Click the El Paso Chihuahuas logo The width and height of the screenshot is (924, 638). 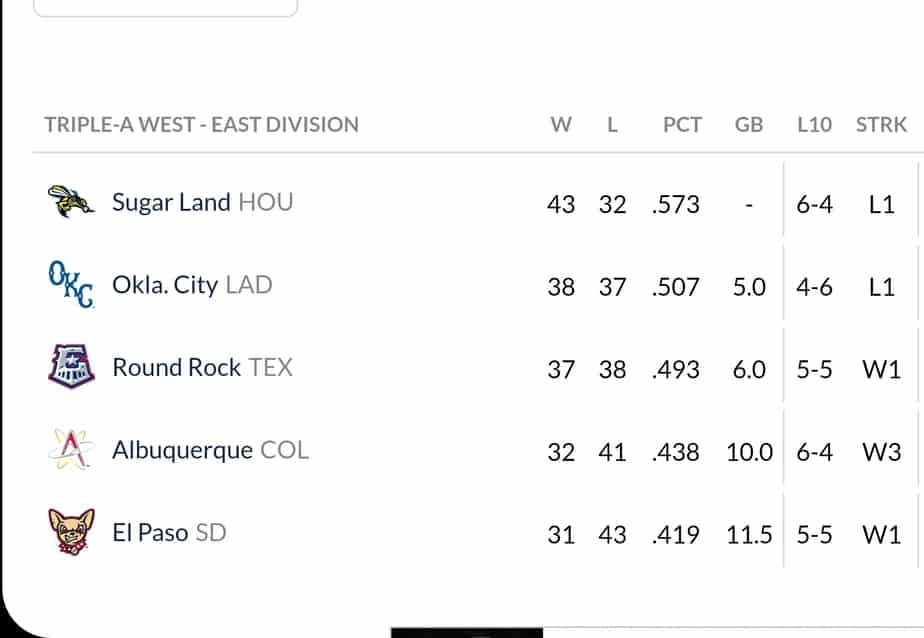[x=71, y=532]
